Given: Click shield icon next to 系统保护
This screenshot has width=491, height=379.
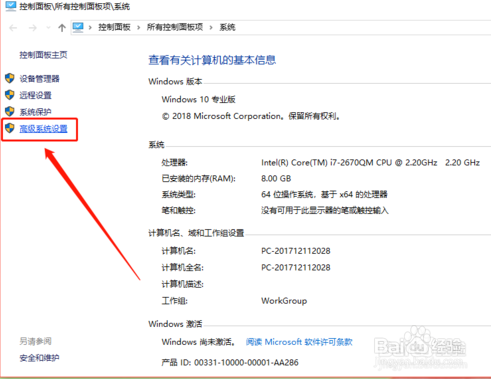Looking at the screenshot, I should pyautogui.click(x=10, y=111).
